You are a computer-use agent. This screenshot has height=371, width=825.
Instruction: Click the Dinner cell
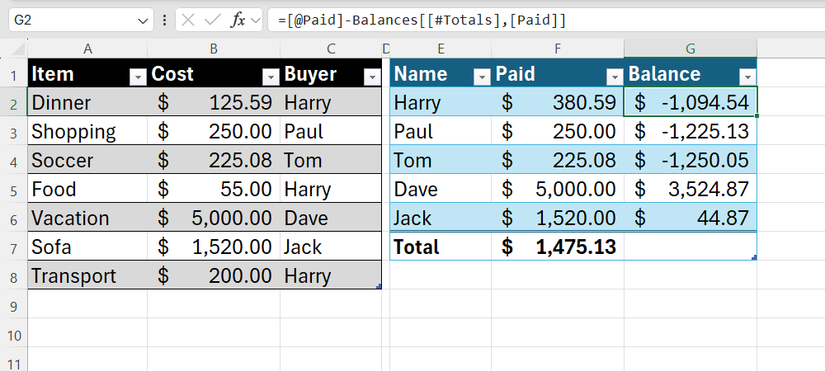click(x=87, y=103)
